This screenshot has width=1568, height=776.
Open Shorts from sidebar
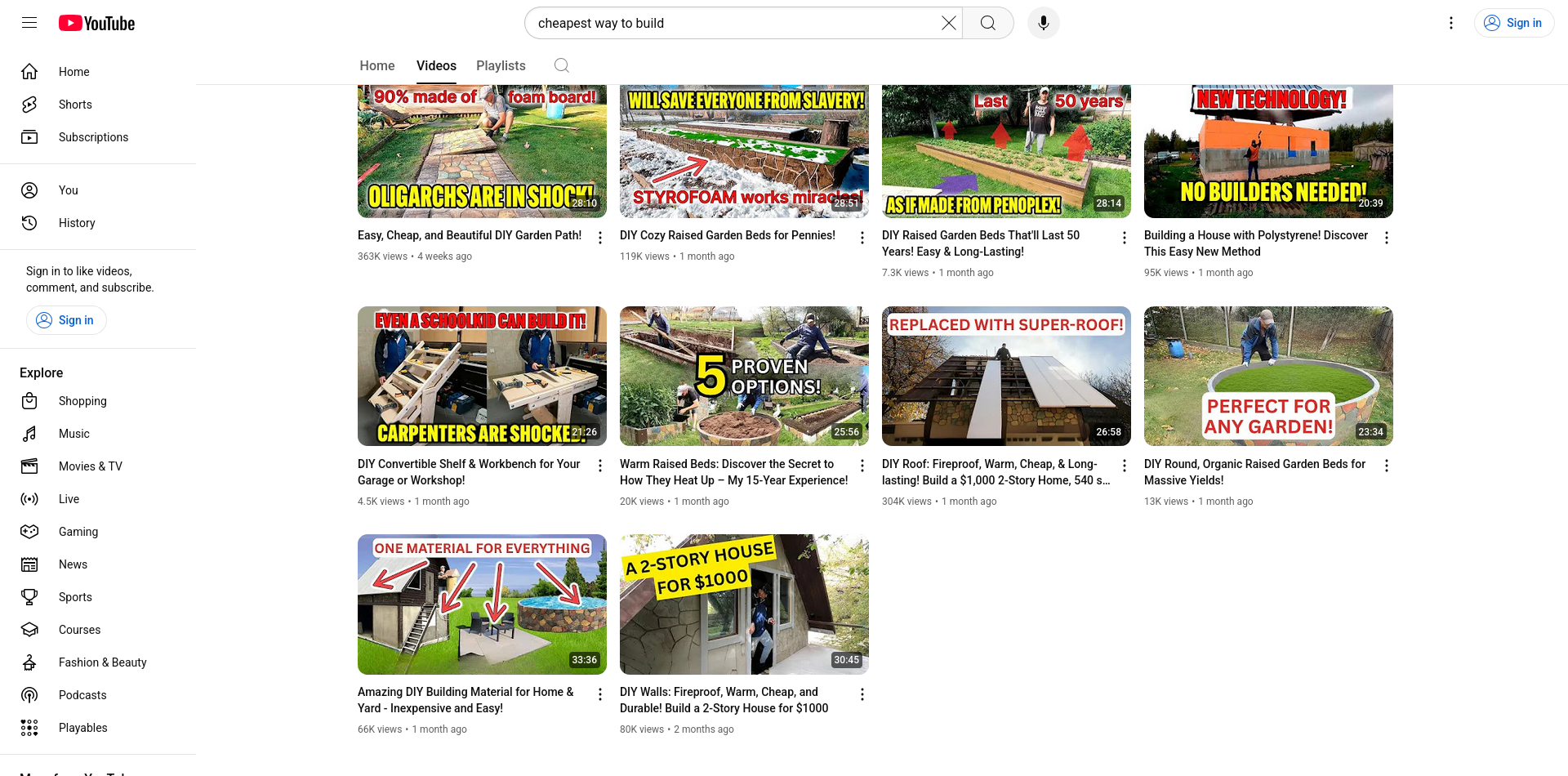pos(98,105)
